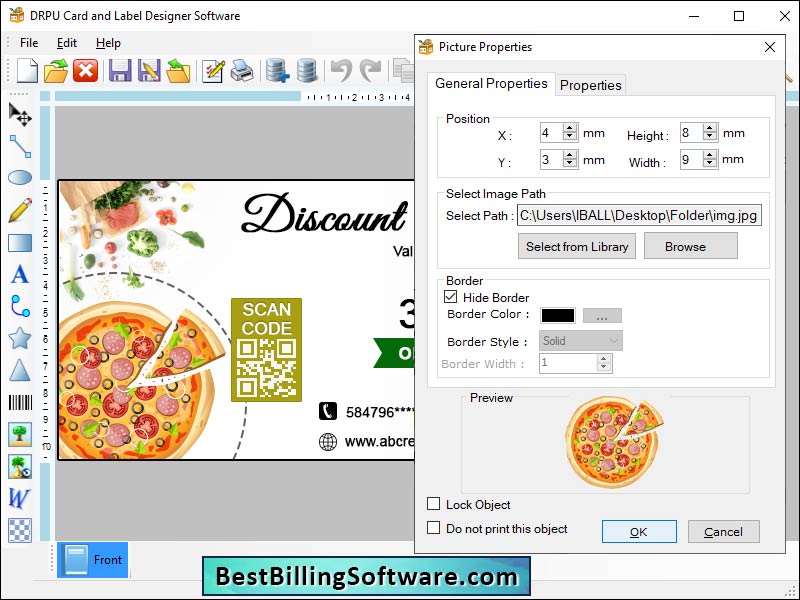Select the General Properties tab
800x600 pixels.
click(x=491, y=84)
